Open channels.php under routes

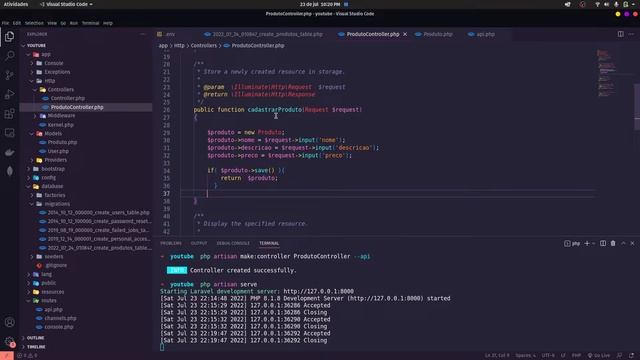tap(60, 318)
